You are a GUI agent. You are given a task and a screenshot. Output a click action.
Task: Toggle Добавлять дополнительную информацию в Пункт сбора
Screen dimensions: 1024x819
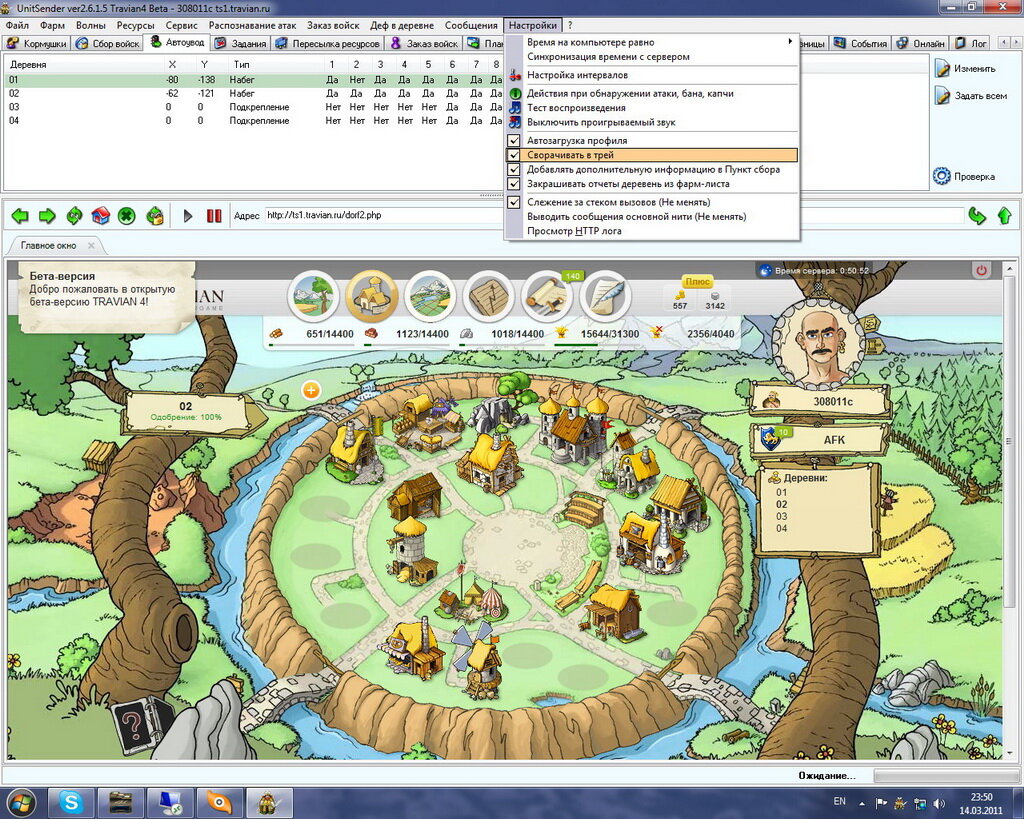652,170
